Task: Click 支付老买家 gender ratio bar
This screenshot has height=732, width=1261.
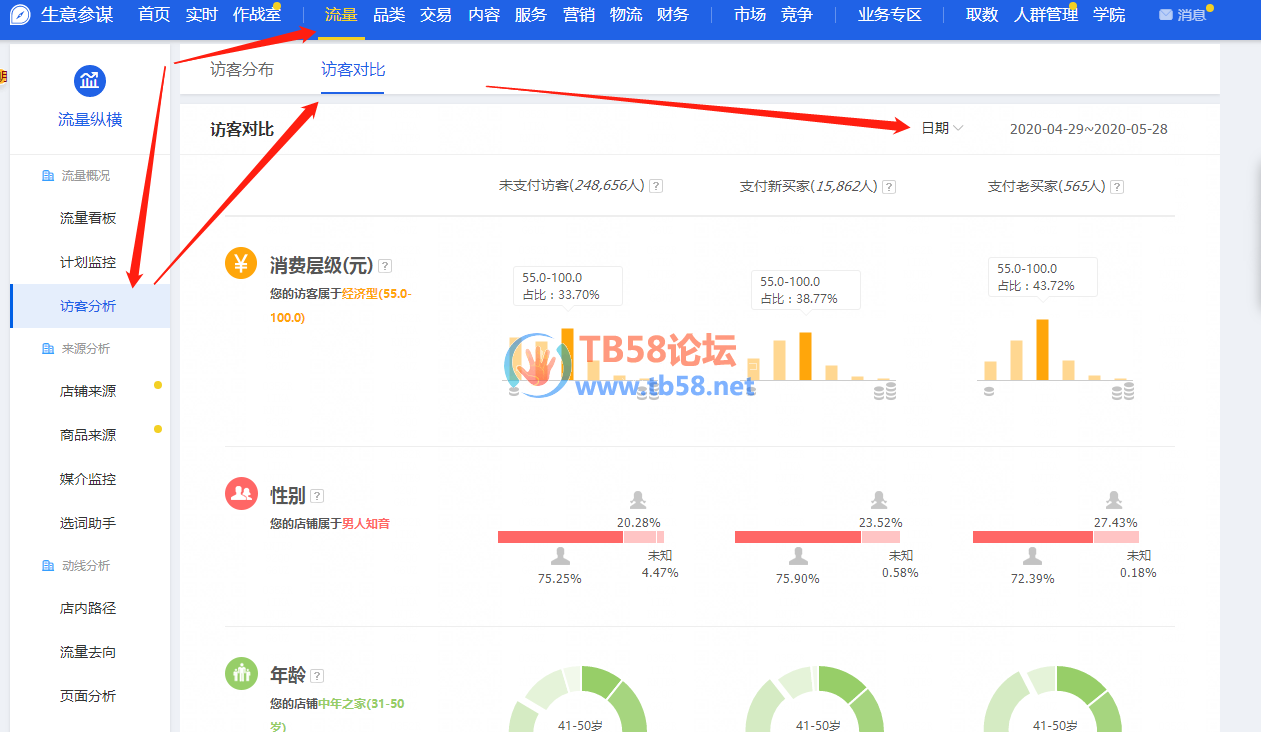Action: tap(1056, 537)
